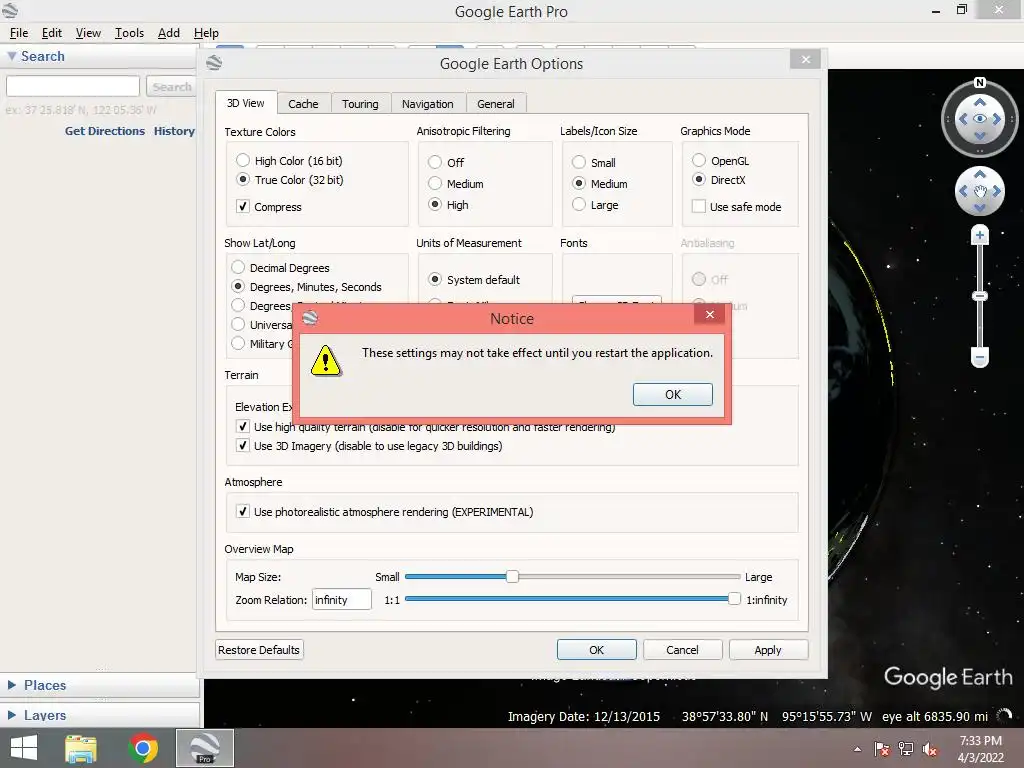
Task: Click the hand move joystick center
Action: point(980,191)
